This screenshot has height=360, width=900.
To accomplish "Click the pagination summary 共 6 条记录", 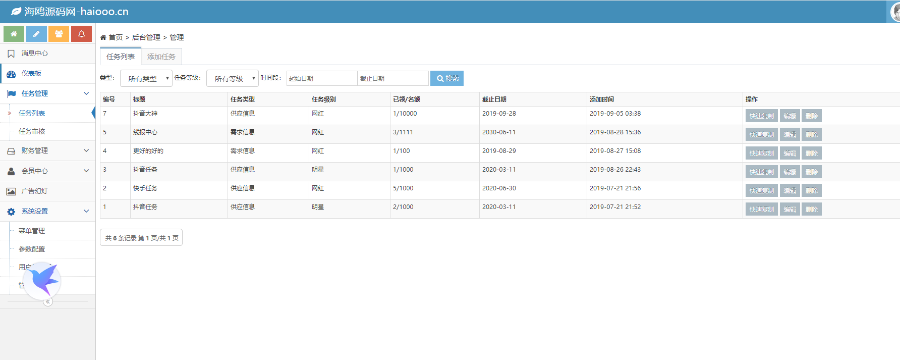I will pyautogui.click(x=141, y=237).
